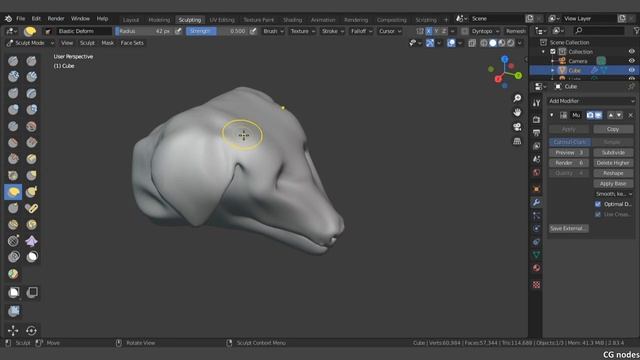Select the Inflate brush tool
This screenshot has width=640, height=360.
coord(13,109)
